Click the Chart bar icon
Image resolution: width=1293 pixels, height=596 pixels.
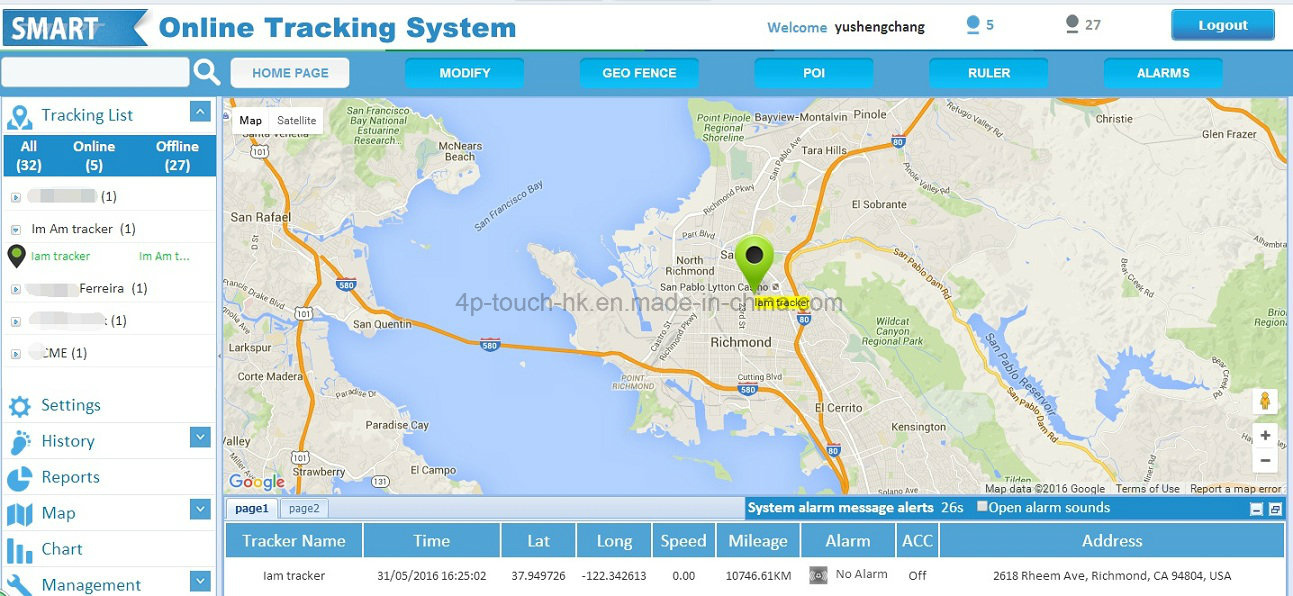pos(20,550)
